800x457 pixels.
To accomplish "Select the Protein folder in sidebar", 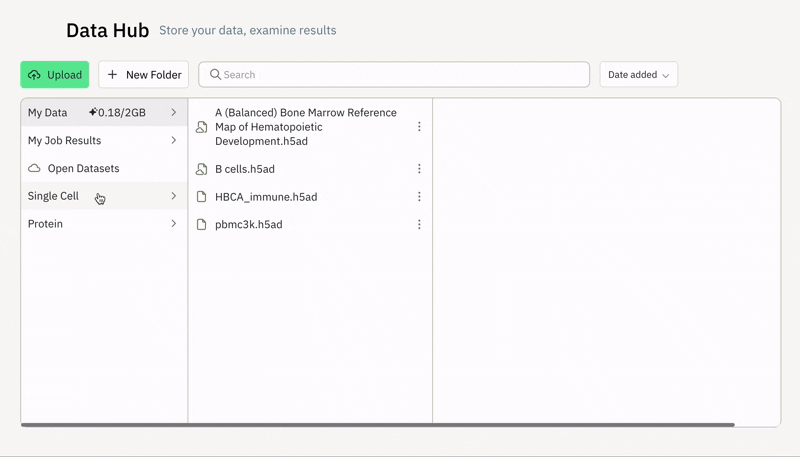I will [x=46, y=224].
